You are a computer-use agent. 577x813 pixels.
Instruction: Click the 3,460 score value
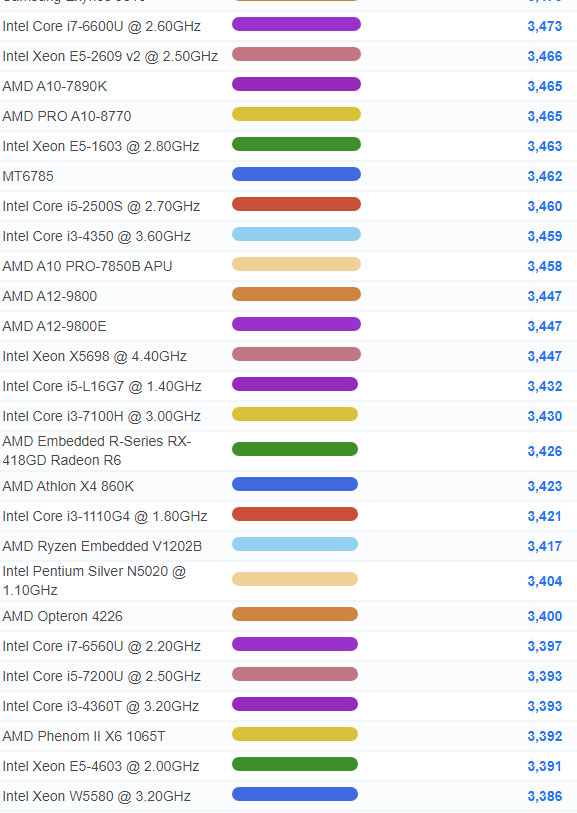pyautogui.click(x=545, y=207)
